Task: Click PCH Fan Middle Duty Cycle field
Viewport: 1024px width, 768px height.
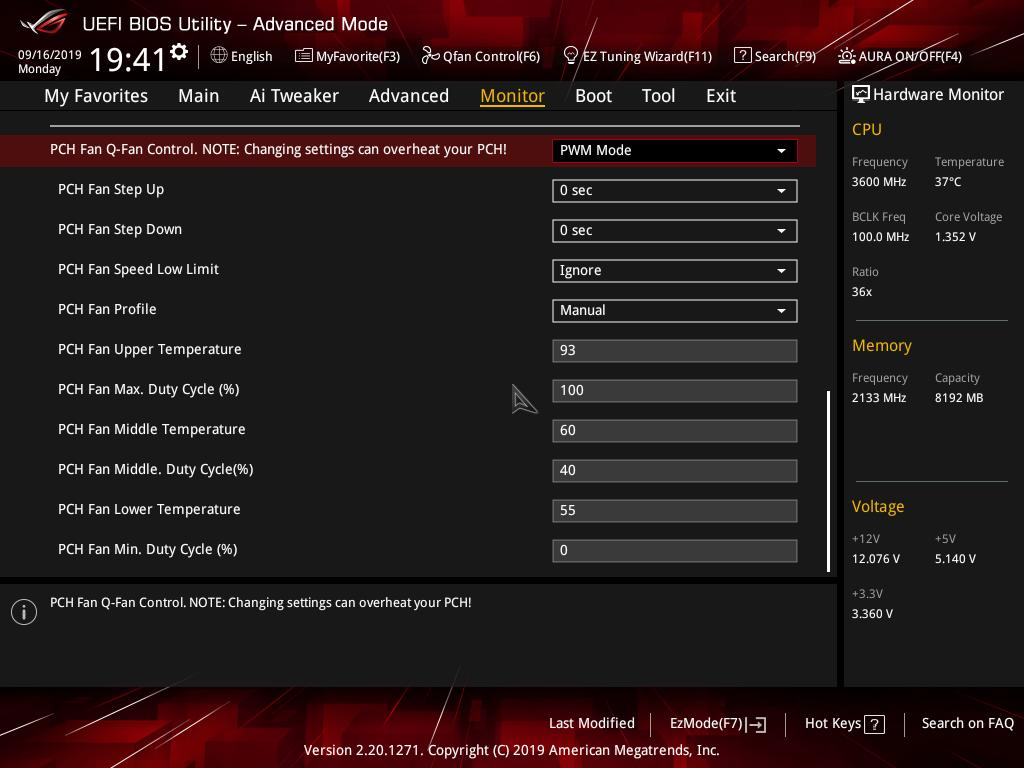Action: pos(675,471)
